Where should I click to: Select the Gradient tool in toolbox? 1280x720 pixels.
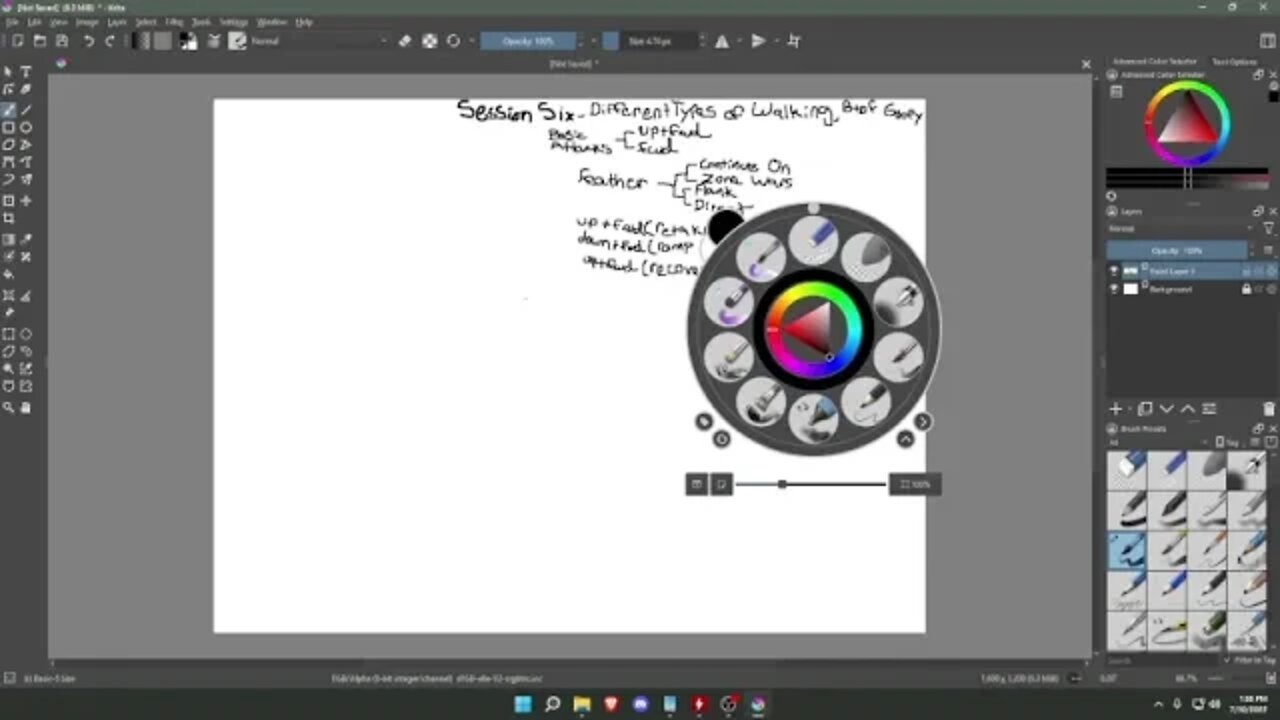coord(8,240)
